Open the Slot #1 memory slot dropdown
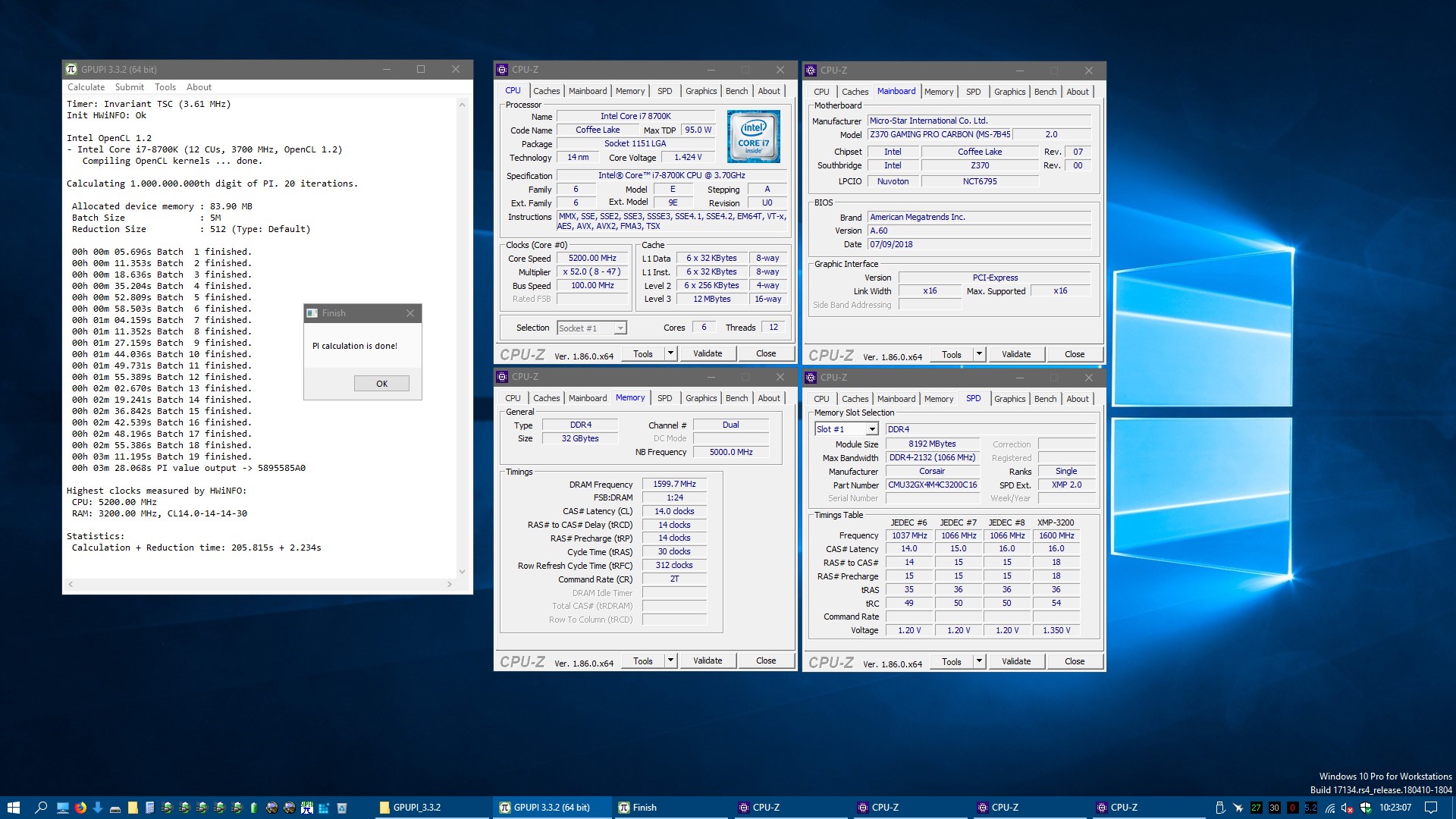 point(846,429)
